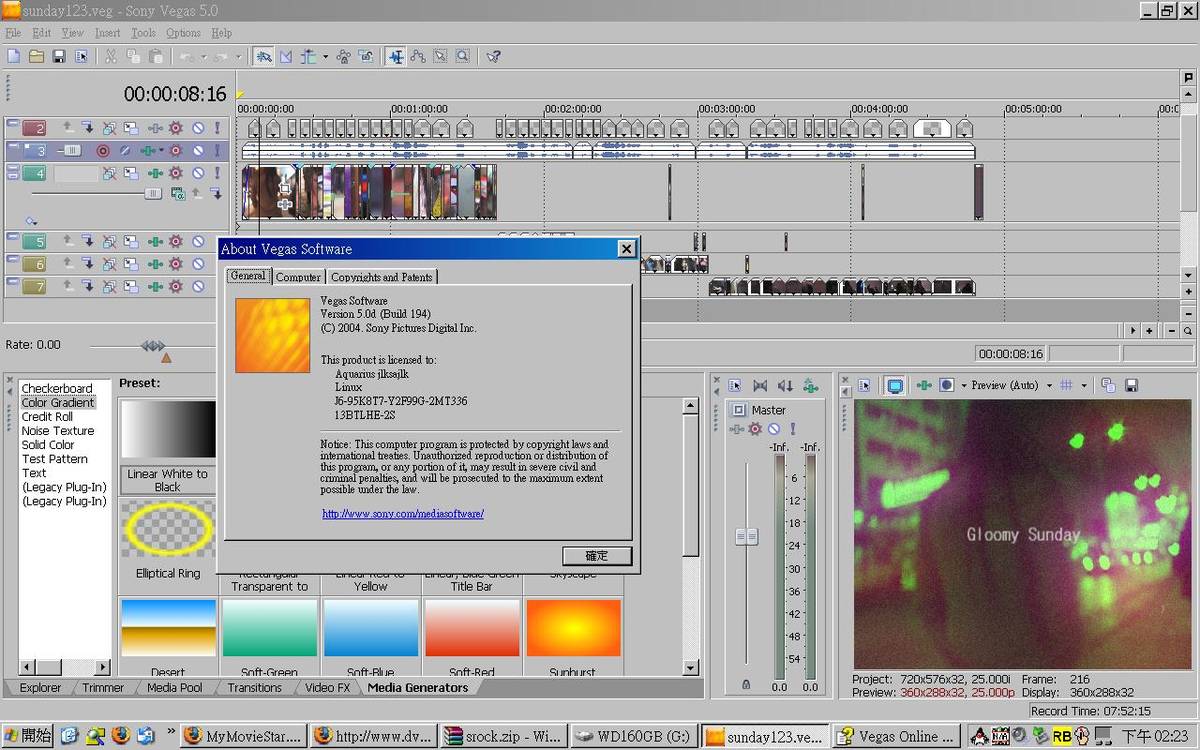This screenshot has height=750, width=1200.
Task: Open project properties icon in the toolbar
Action: (80, 57)
